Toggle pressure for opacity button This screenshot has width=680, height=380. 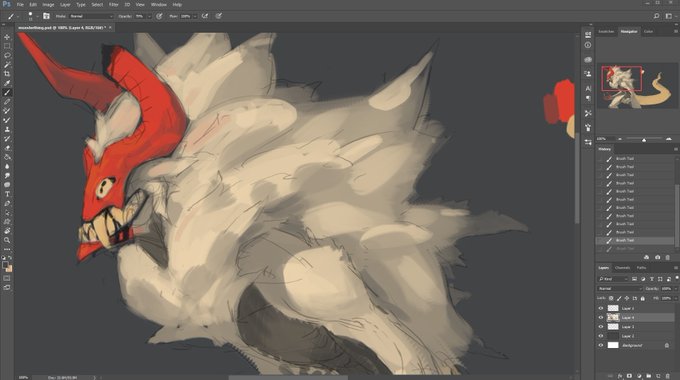click(159, 16)
